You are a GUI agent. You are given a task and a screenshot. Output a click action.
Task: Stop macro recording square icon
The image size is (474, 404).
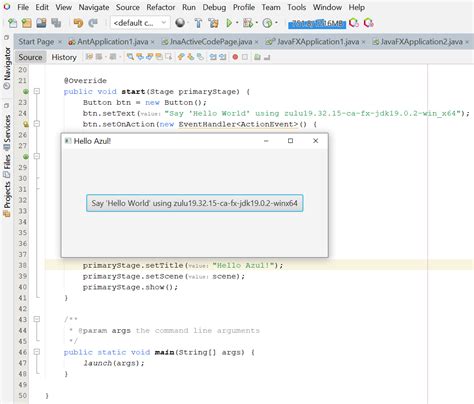tap(245, 57)
